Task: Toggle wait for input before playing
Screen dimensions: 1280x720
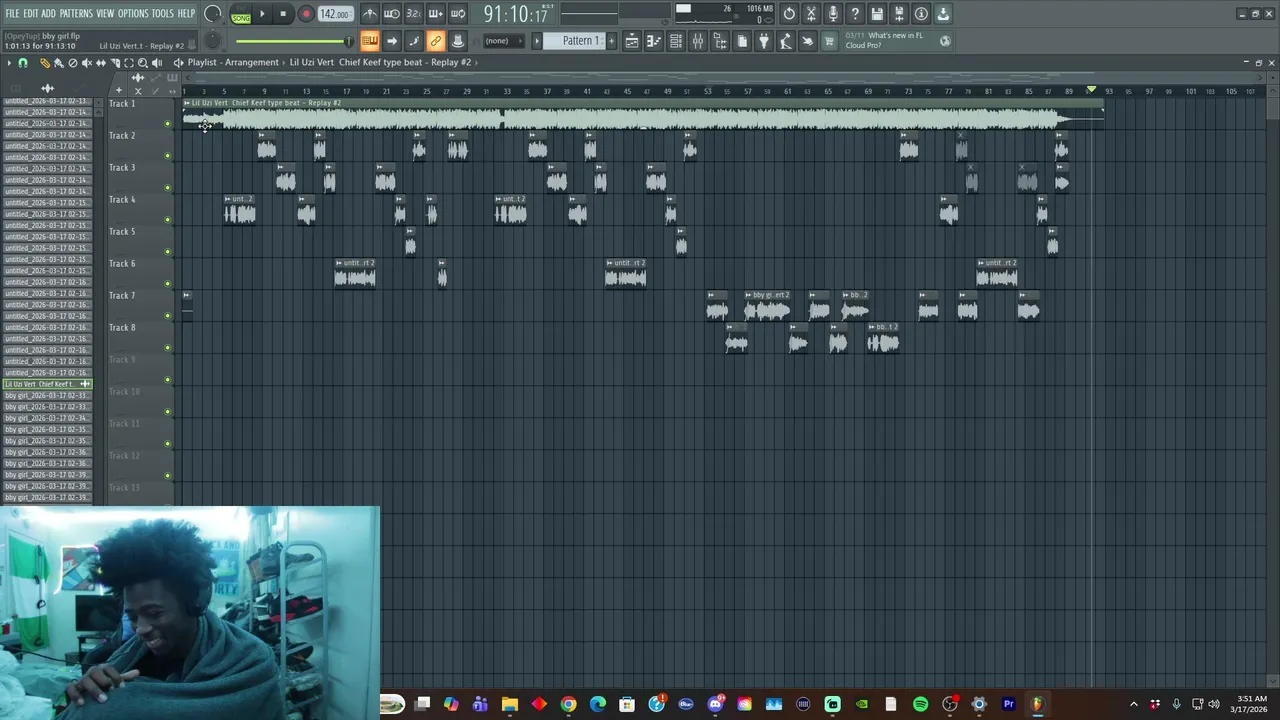Action: point(392,14)
